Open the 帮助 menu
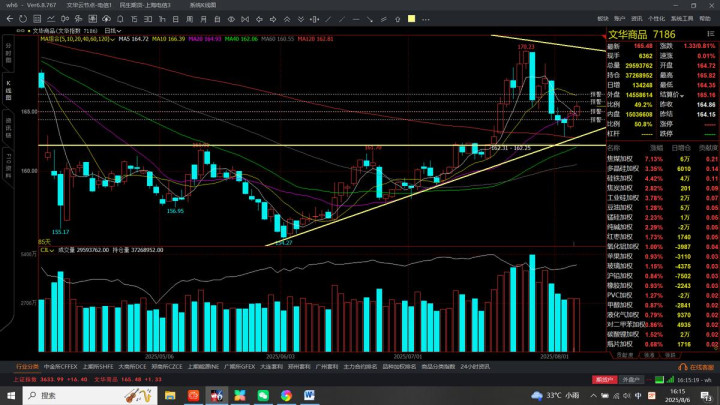Image resolution: width=720 pixels, height=405 pixels. (x=705, y=19)
